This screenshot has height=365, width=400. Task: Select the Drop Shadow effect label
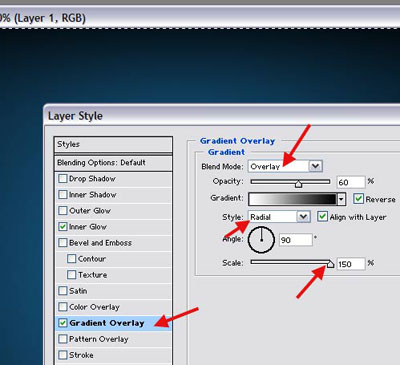pos(92,179)
